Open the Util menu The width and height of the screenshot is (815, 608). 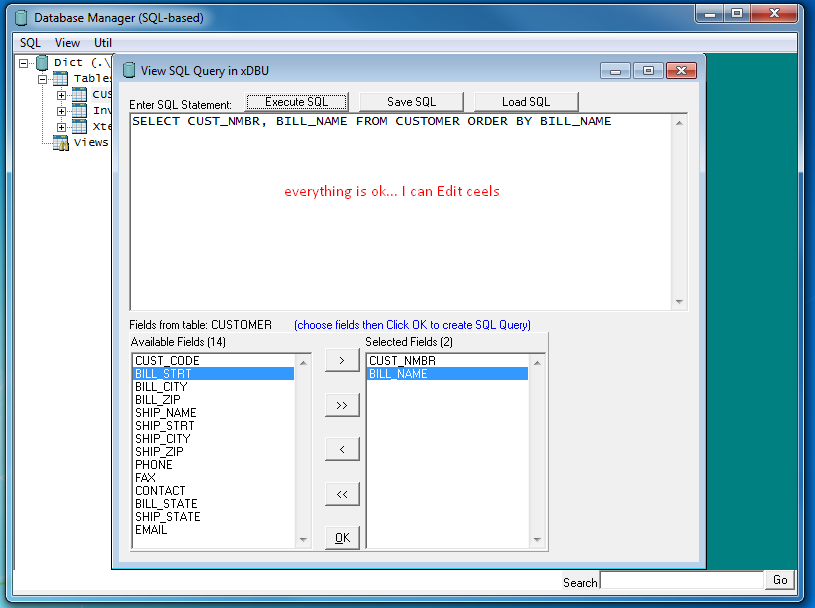point(103,43)
